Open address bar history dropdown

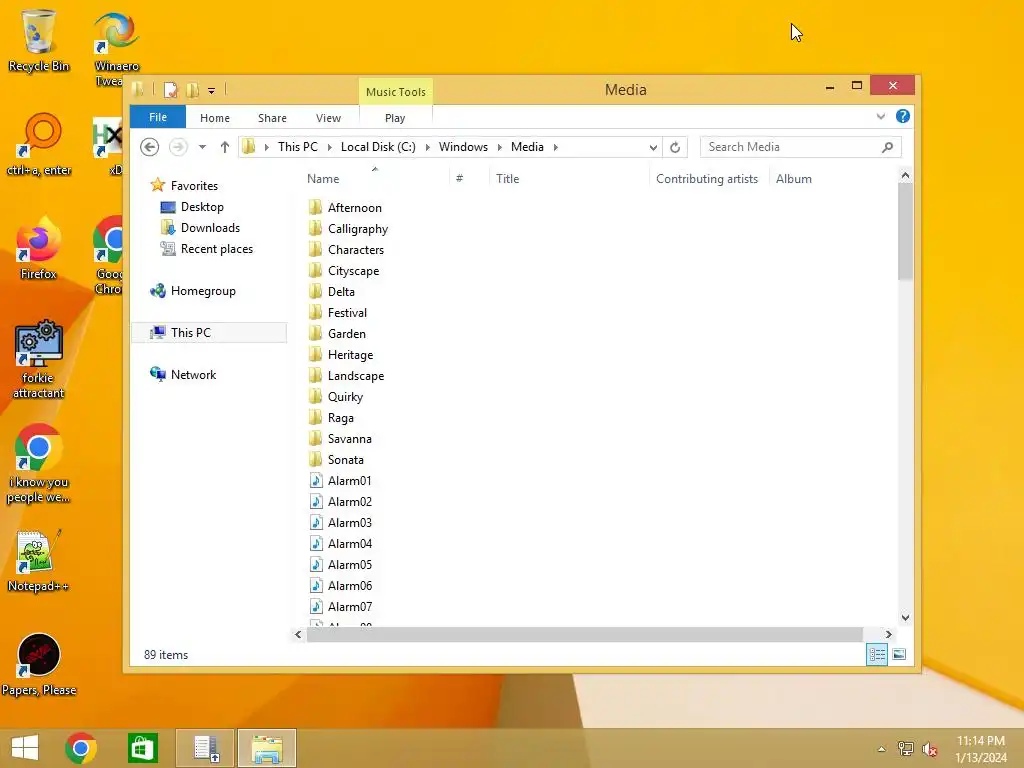pyautogui.click(x=652, y=148)
